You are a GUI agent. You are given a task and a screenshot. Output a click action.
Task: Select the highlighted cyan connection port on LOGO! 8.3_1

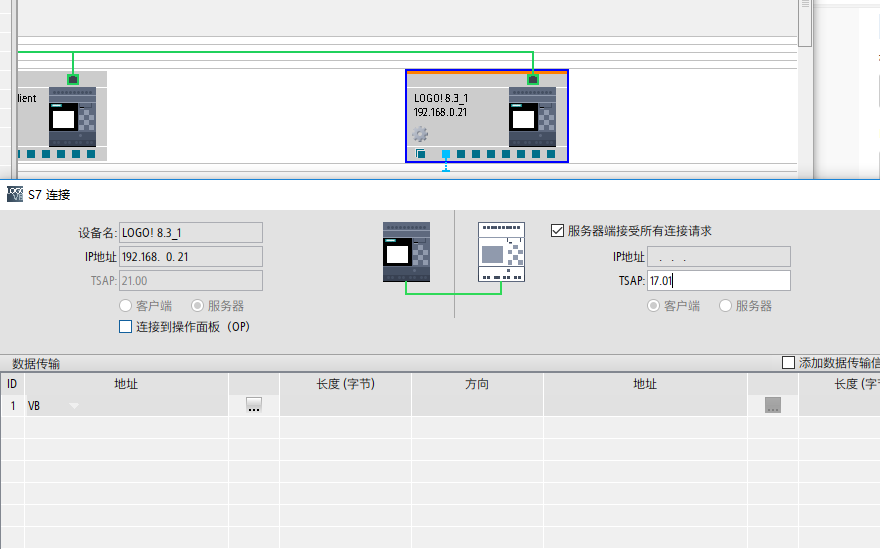point(446,154)
